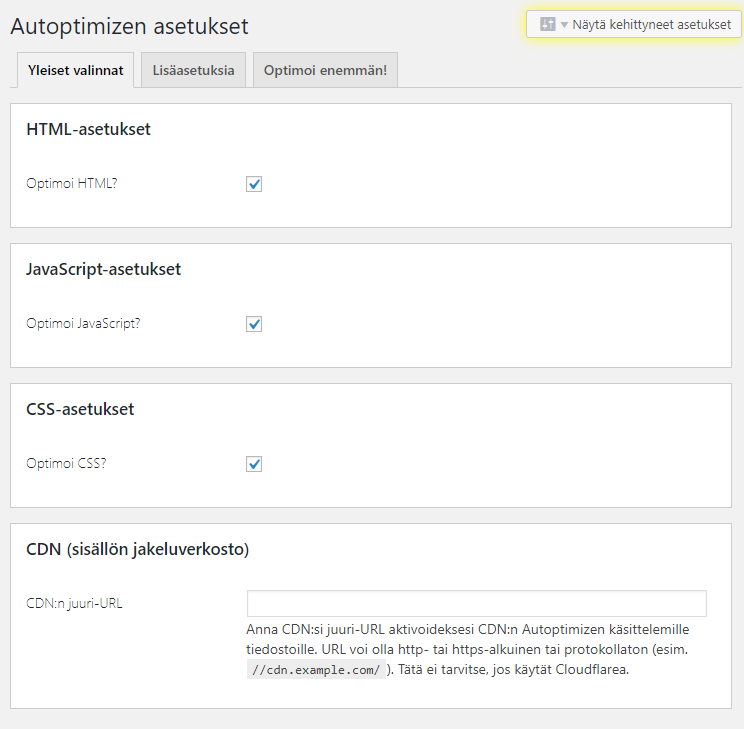Click the CDN:n juuri-URL field label
This screenshot has width=744, height=729.
(x=75, y=603)
